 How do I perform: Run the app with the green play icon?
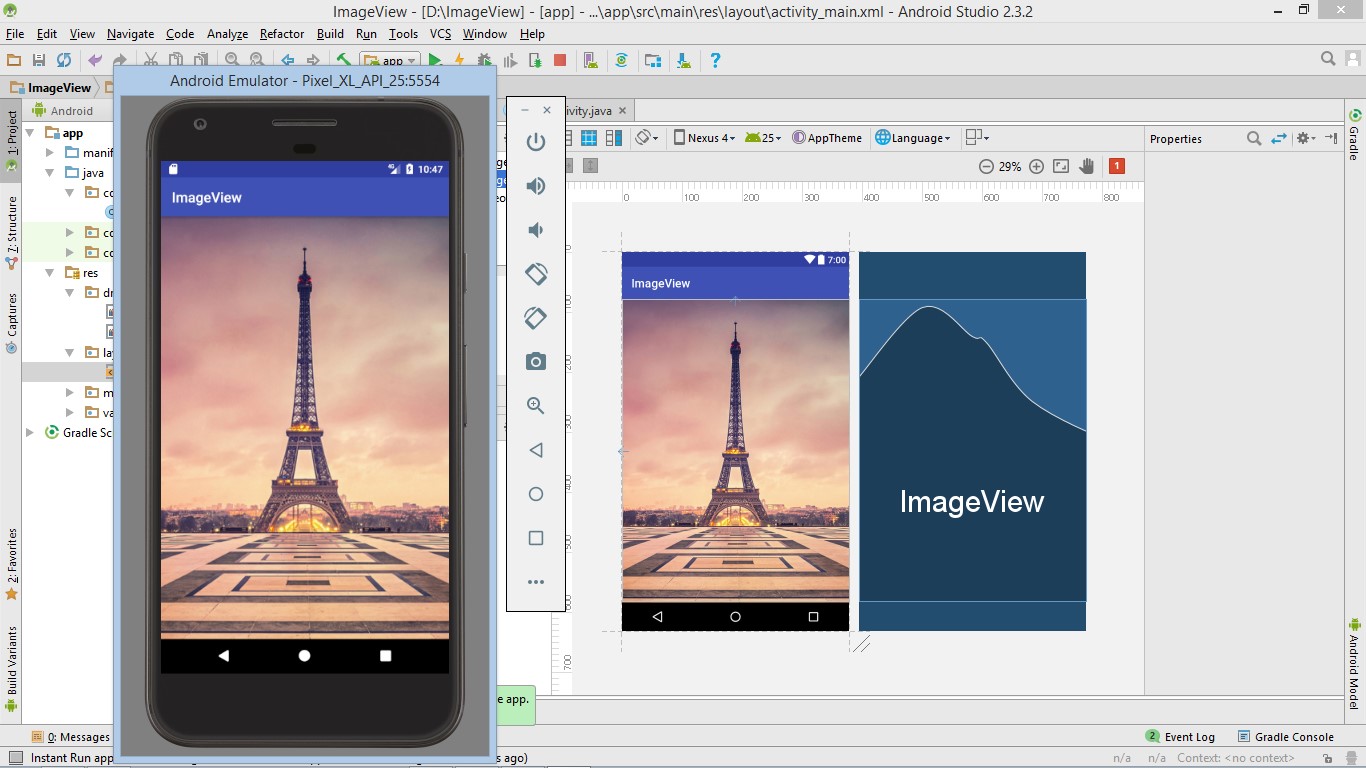433,60
